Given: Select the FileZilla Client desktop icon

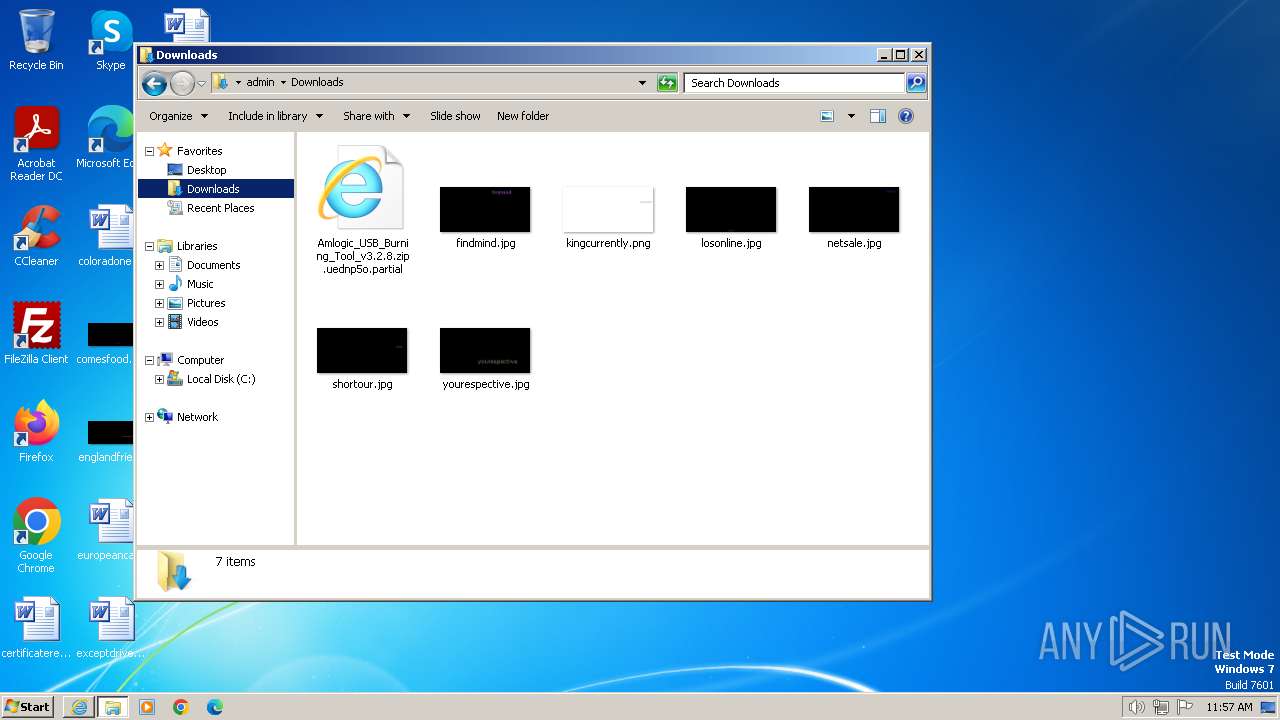Looking at the screenshot, I should pos(36,333).
